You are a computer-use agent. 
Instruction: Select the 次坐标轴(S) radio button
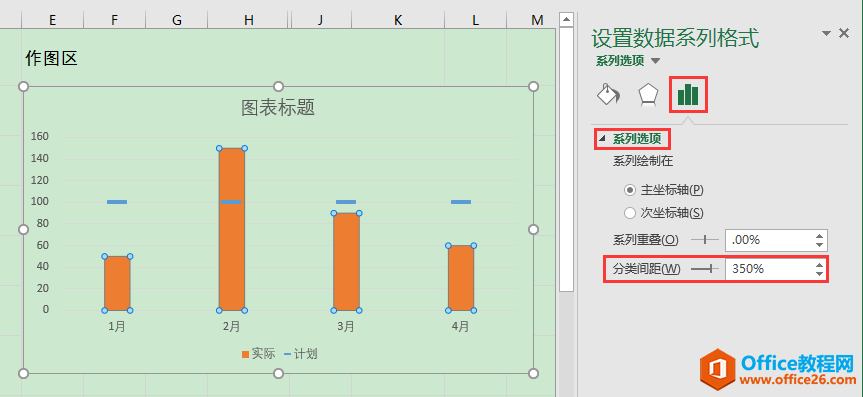(630, 213)
